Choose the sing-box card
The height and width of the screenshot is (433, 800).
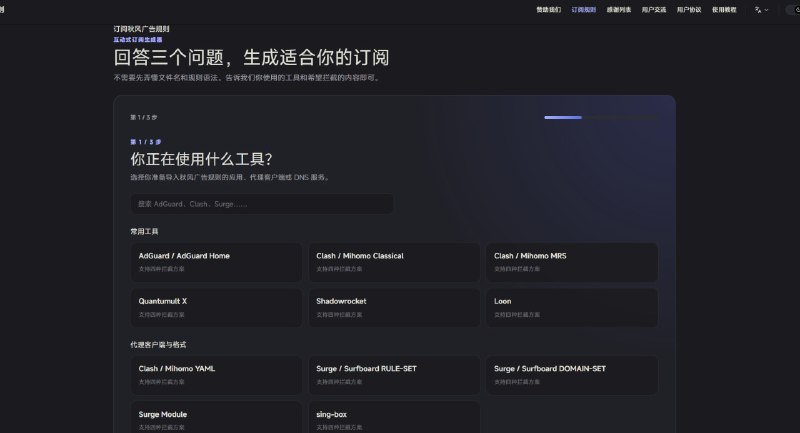[x=394, y=418]
